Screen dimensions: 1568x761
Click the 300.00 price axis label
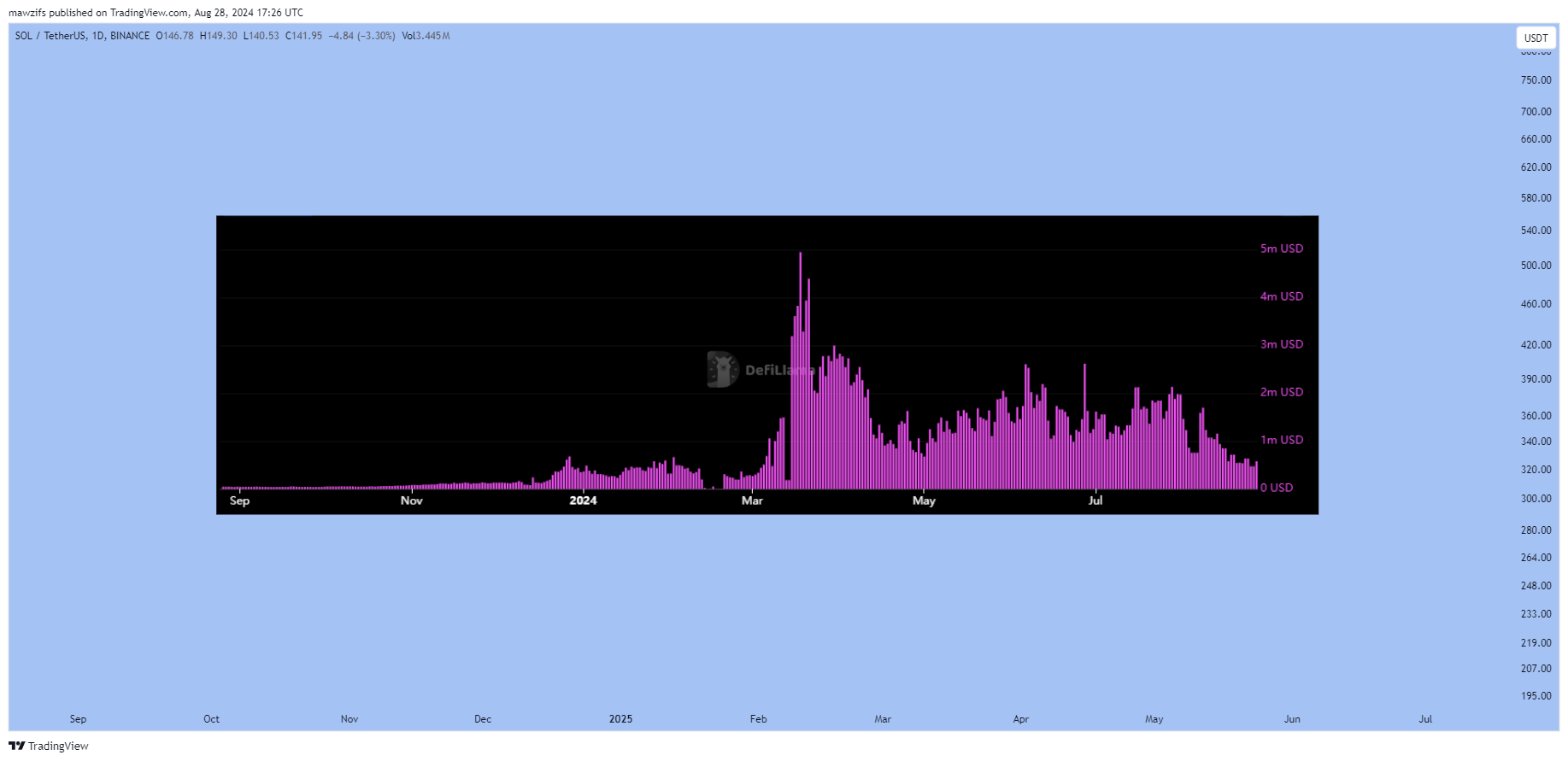pyautogui.click(x=1536, y=499)
